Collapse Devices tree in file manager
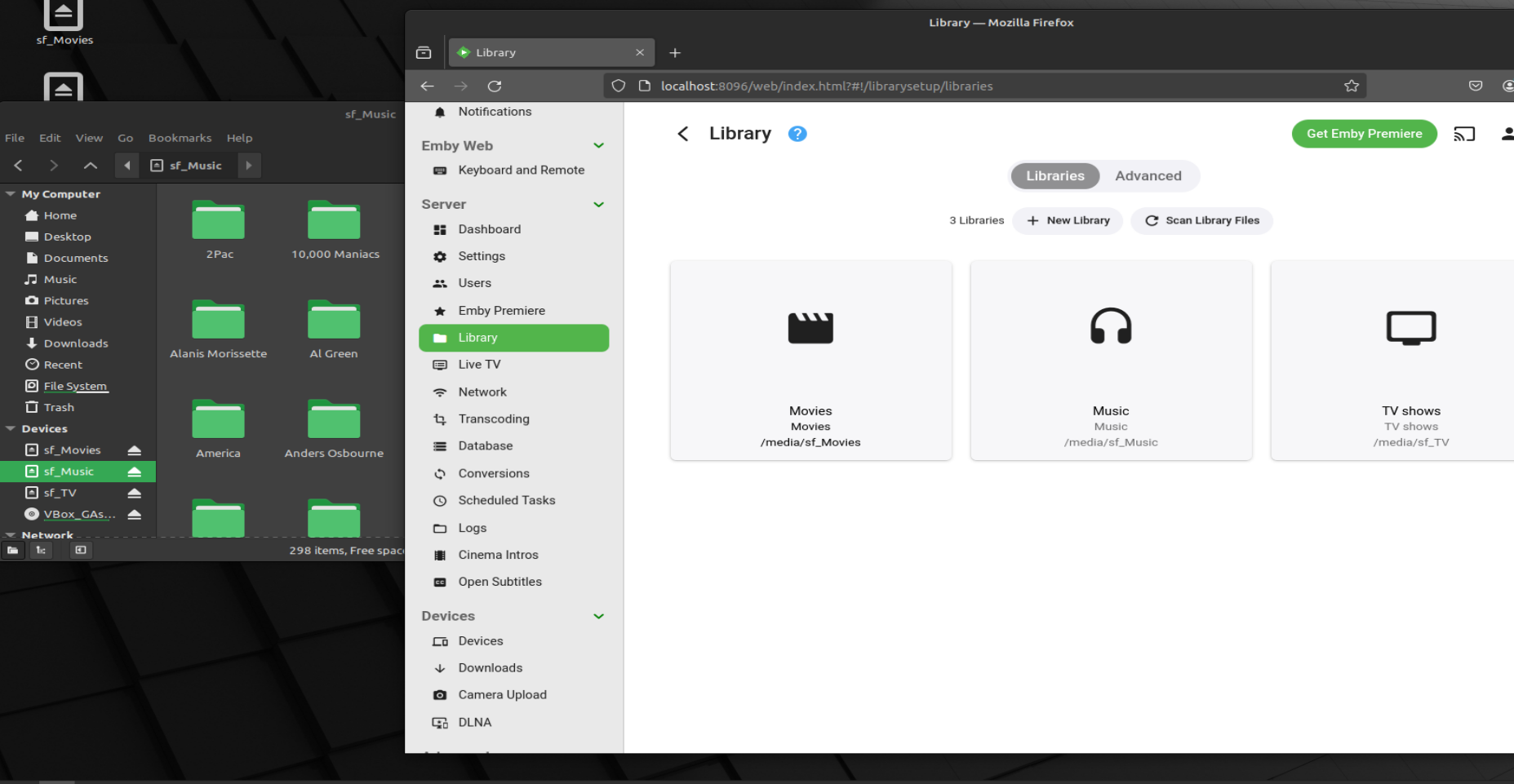The height and width of the screenshot is (784, 1514). [11, 428]
